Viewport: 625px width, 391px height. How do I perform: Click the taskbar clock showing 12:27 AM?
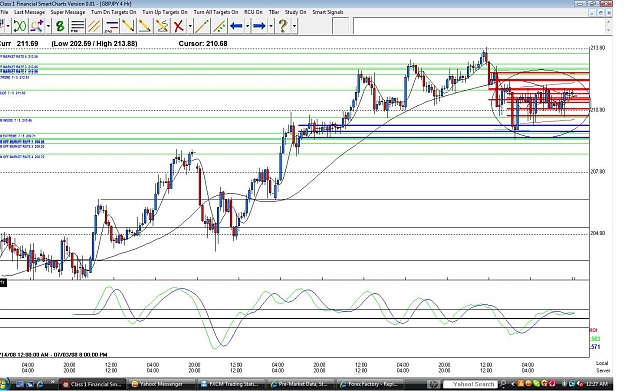pos(597,384)
